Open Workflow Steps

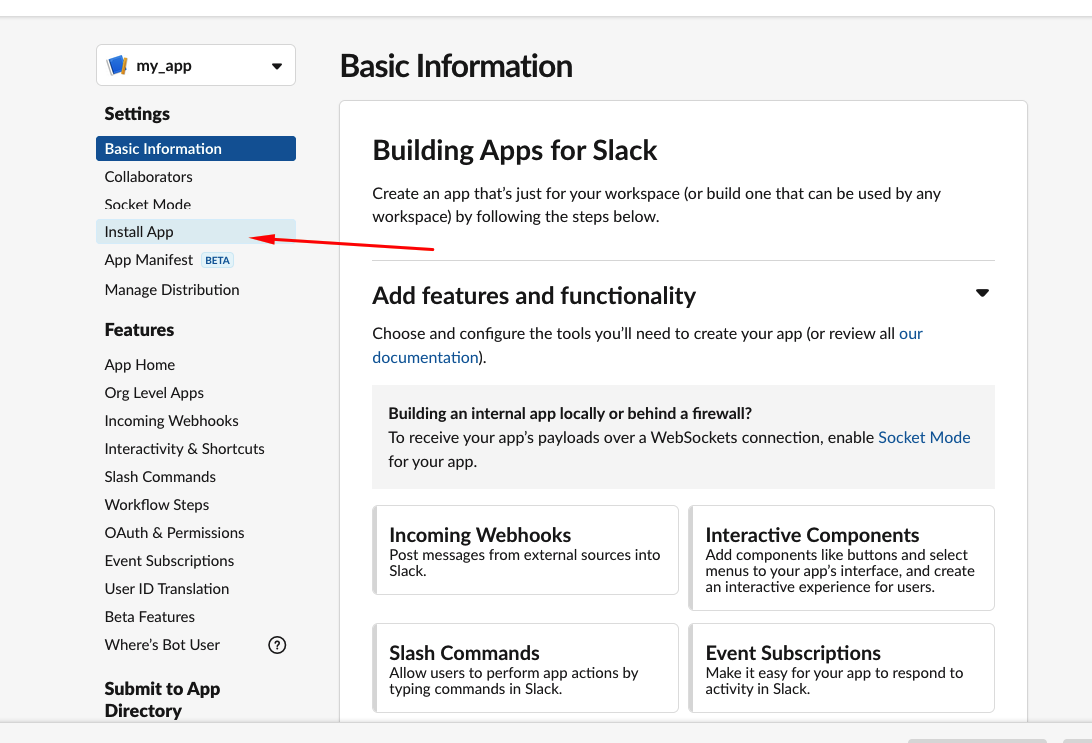tap(157, 505)
